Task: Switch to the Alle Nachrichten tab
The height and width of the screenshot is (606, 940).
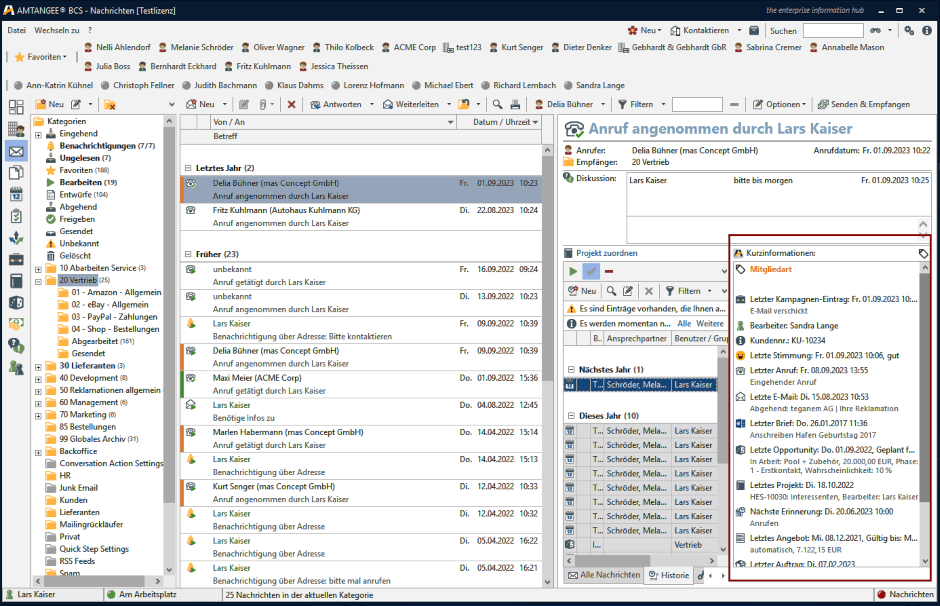Action: [x=604, y=575]
